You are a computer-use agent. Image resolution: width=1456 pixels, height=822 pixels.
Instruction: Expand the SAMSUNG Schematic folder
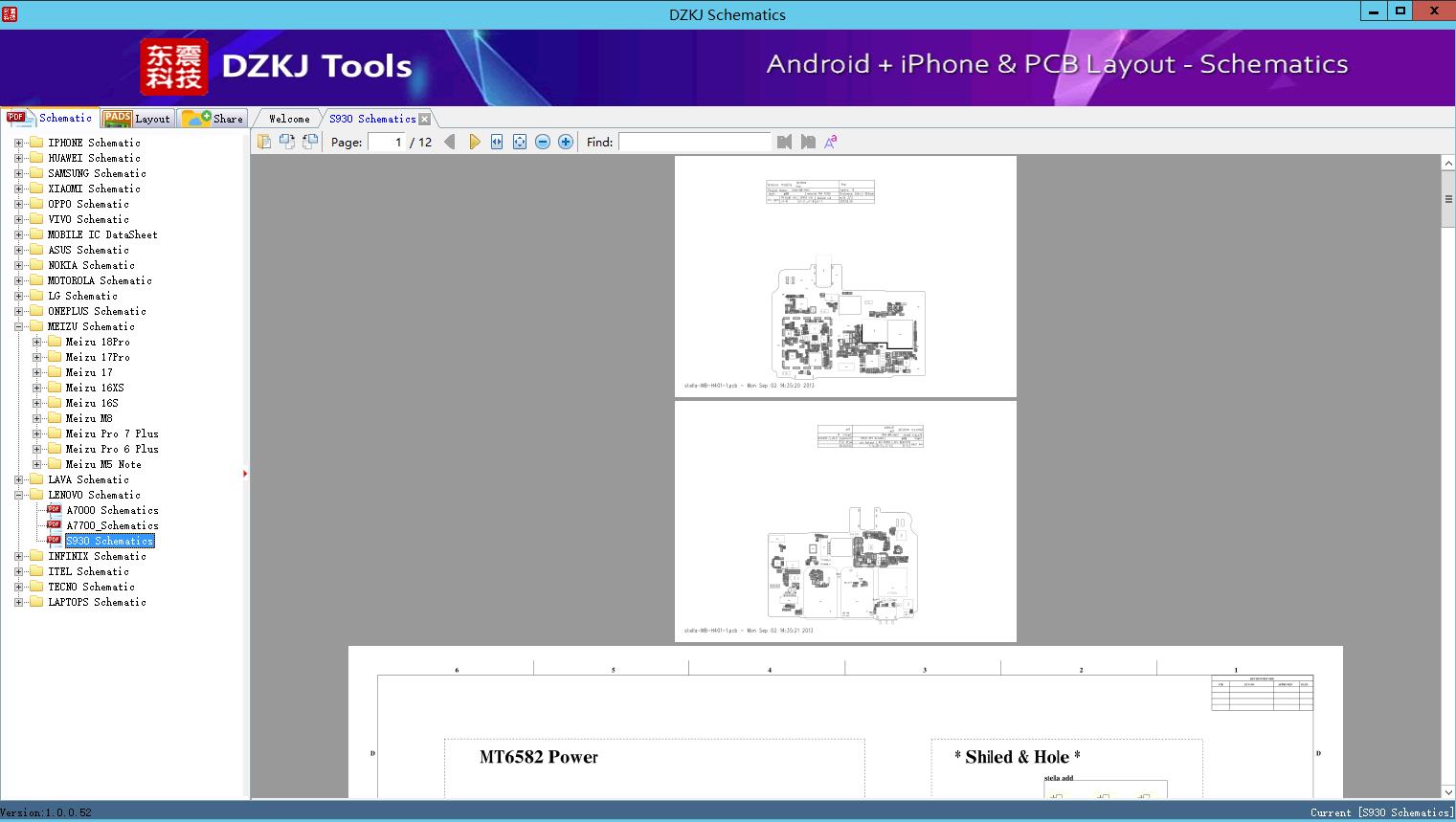tap(18, 173)
